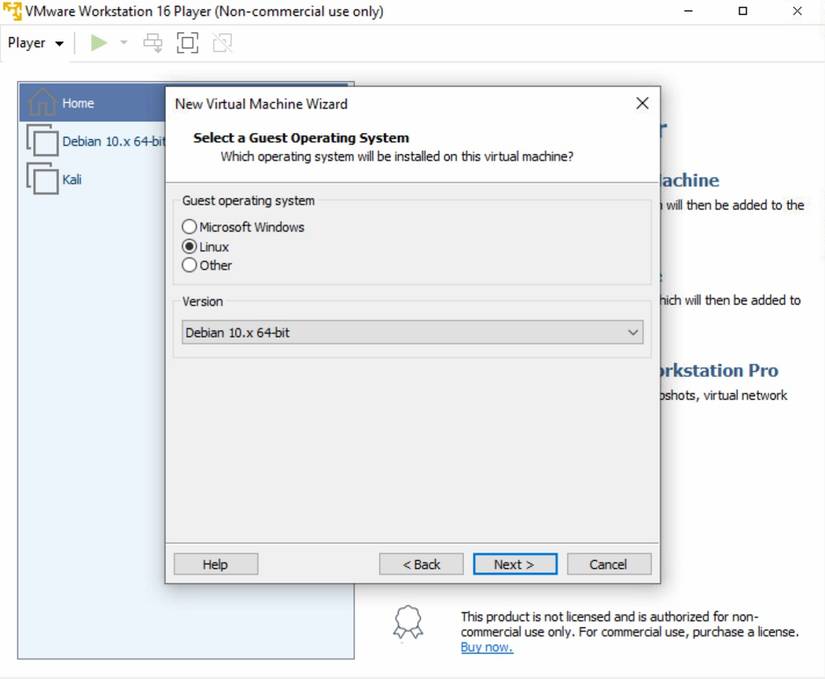The width and height of the screenshot is (825, 679).
Task: Open the Buy now license link
Action: tap(486, 647)
